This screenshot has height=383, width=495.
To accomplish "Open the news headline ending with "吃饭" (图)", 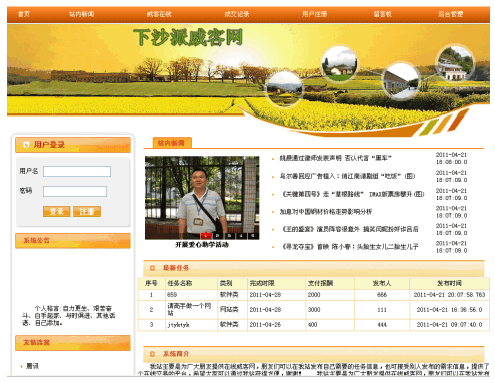I will (347, 176).
